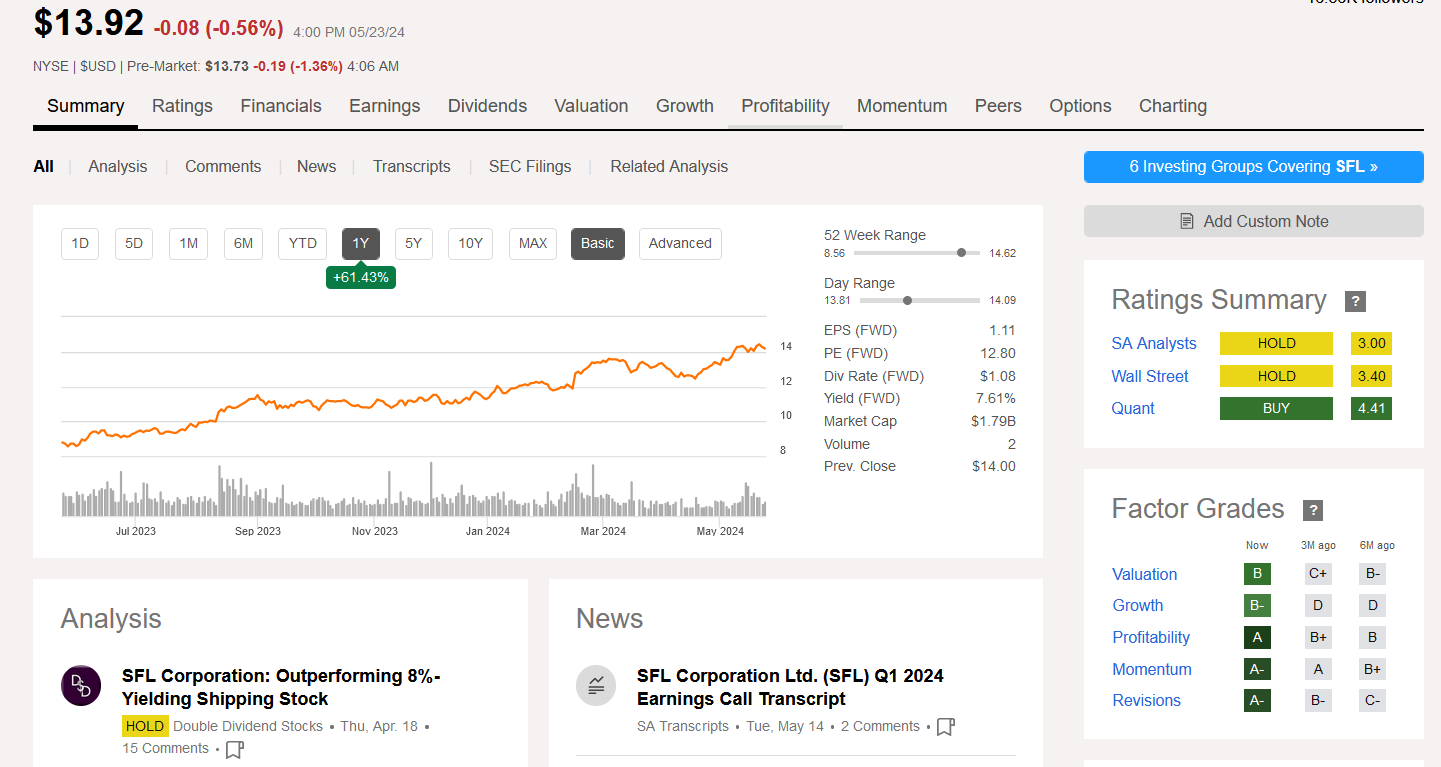Click 6 Investing Groups Covering SFL button
The width and height of the screenshot is (1441, 767).
tap(1254, 167)
